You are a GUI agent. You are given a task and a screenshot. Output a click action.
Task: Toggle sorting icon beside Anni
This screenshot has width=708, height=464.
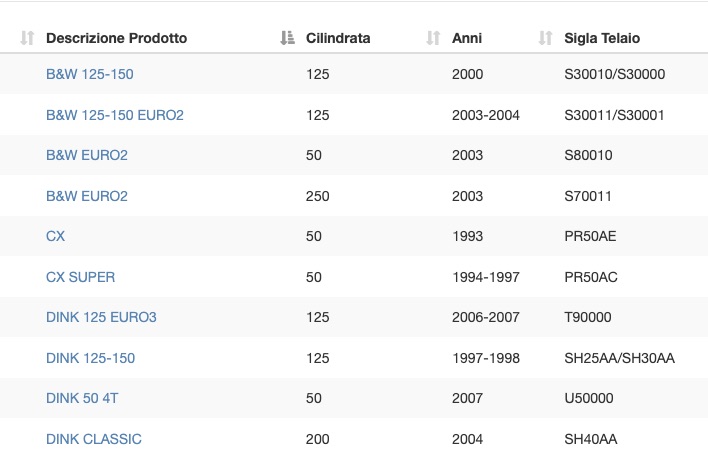coord(433,38)
